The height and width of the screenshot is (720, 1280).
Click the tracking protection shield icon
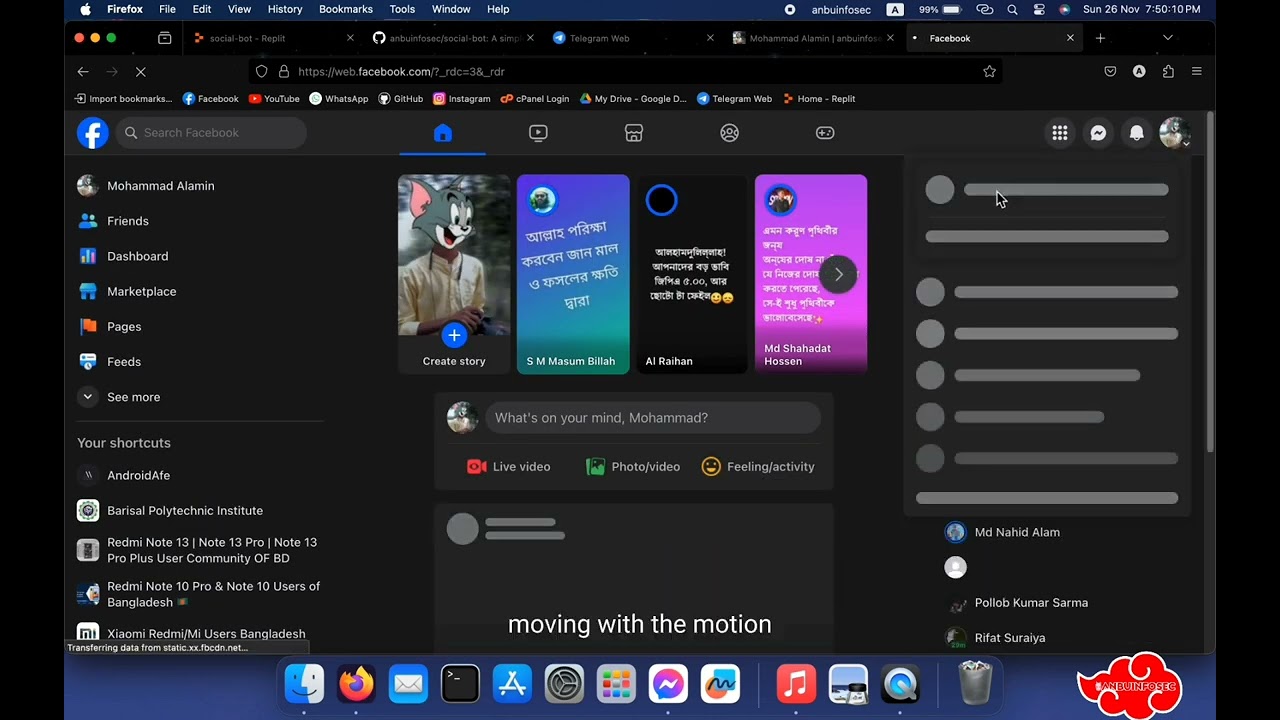coord(262,72)
